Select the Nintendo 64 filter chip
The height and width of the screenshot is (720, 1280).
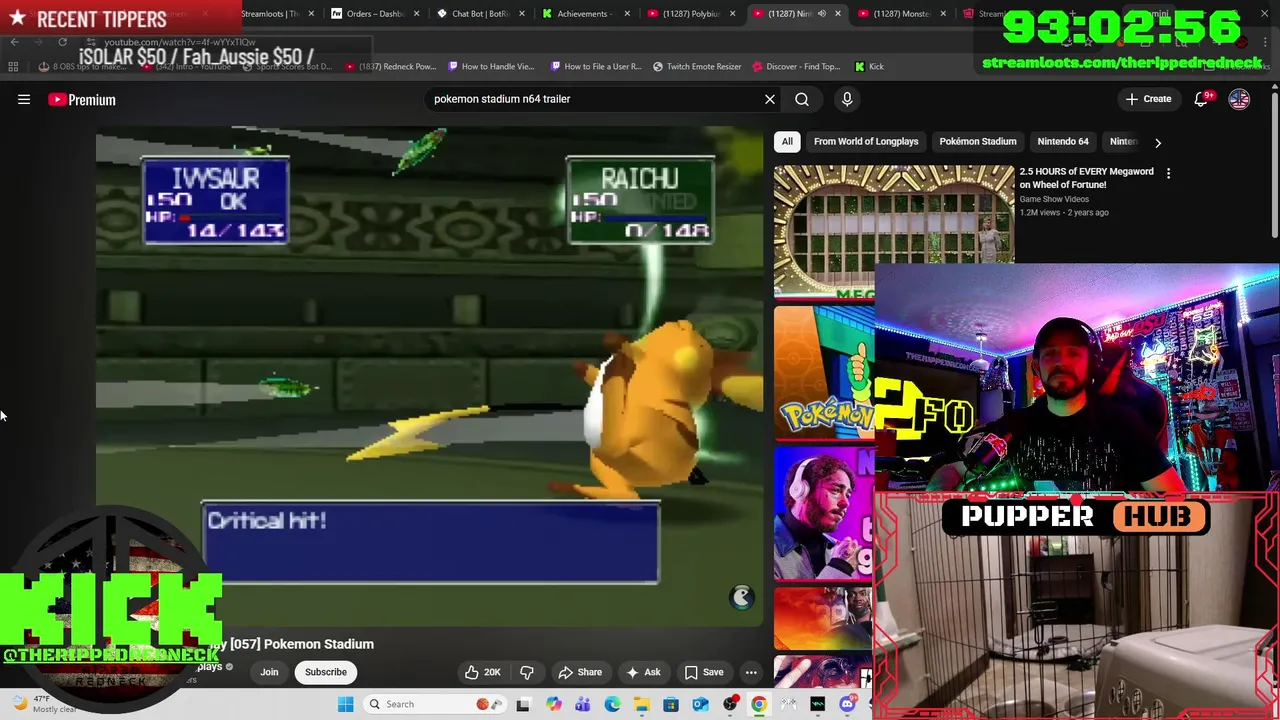pyautogui.click(x=1063, y=142)
